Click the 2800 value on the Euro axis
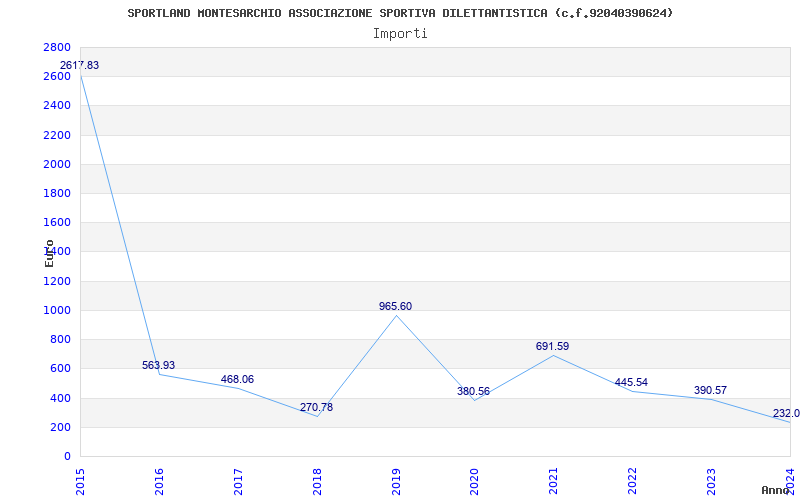800x500 pixels. (x=57, y=47)
